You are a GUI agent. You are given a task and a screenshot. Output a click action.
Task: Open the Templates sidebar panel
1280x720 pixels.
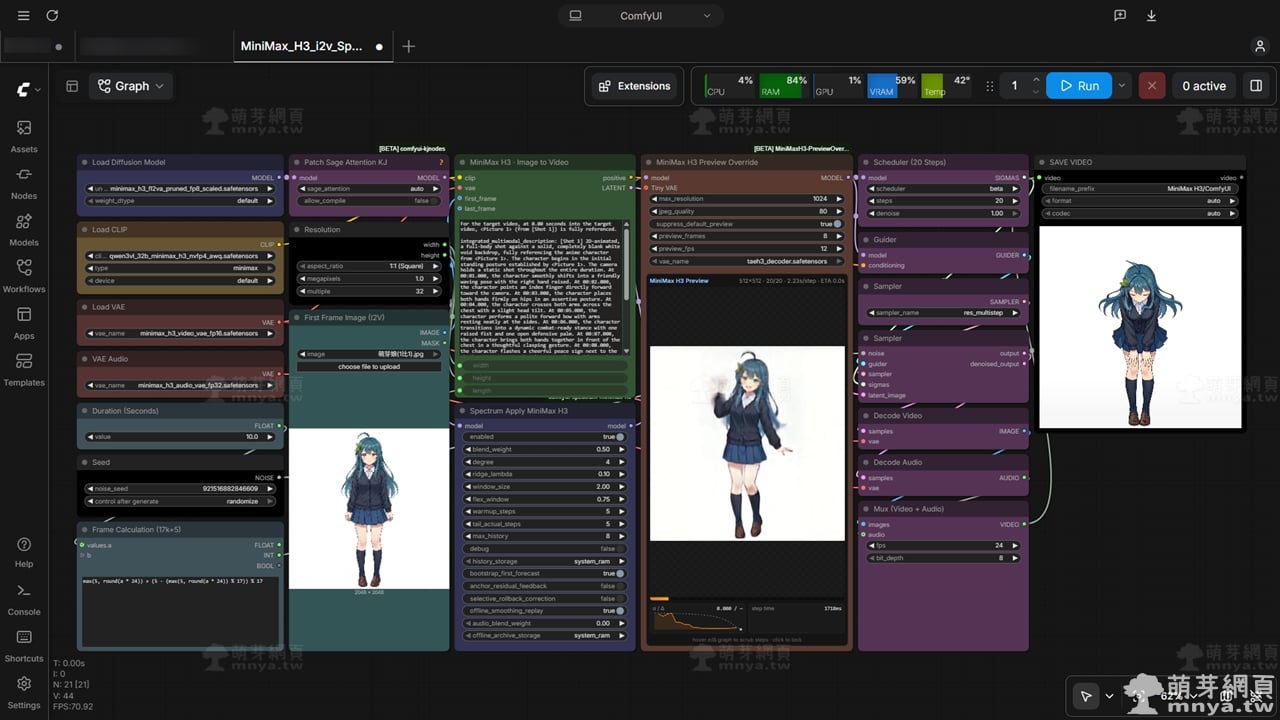[x=24, y=369]
